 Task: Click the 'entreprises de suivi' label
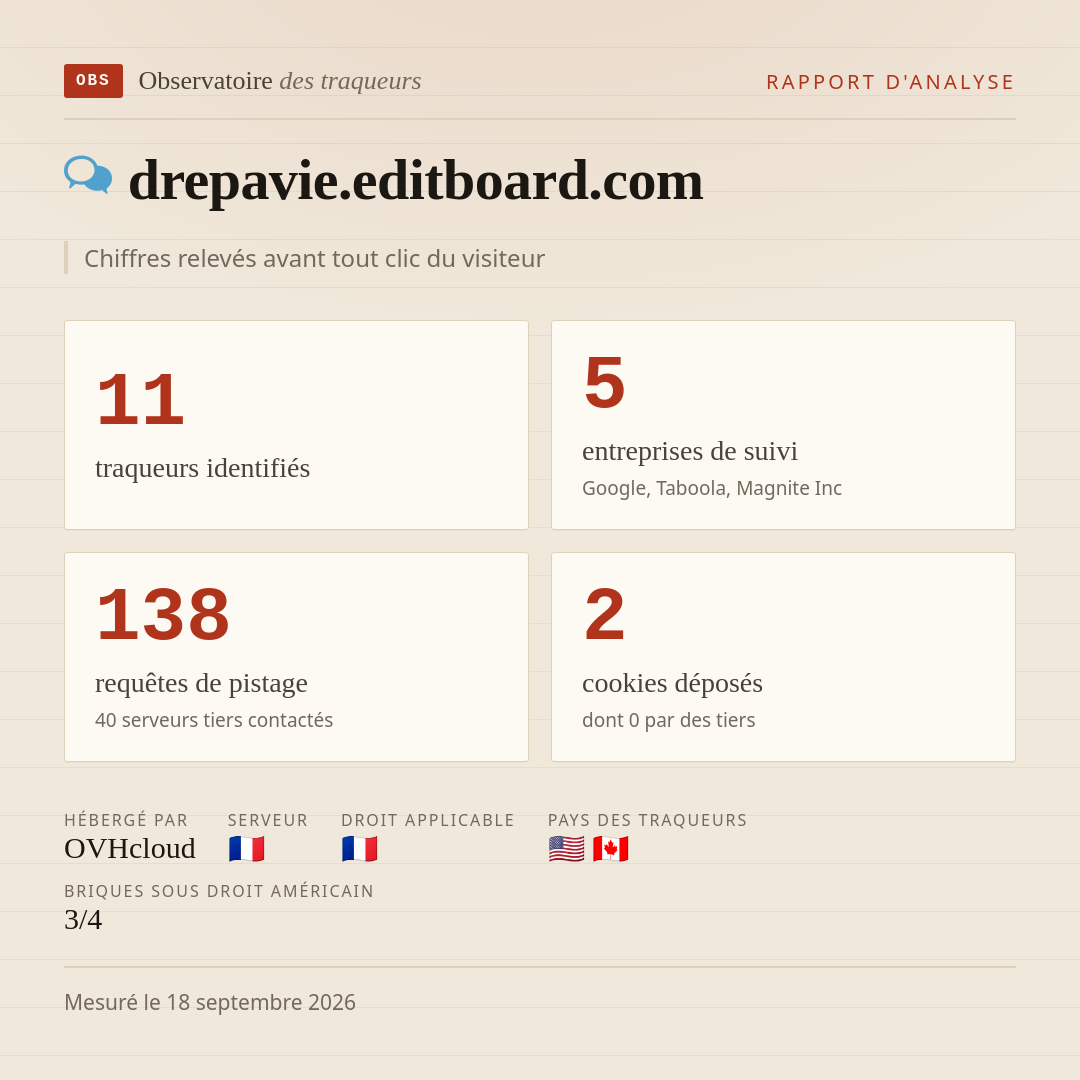click(689, 451)
